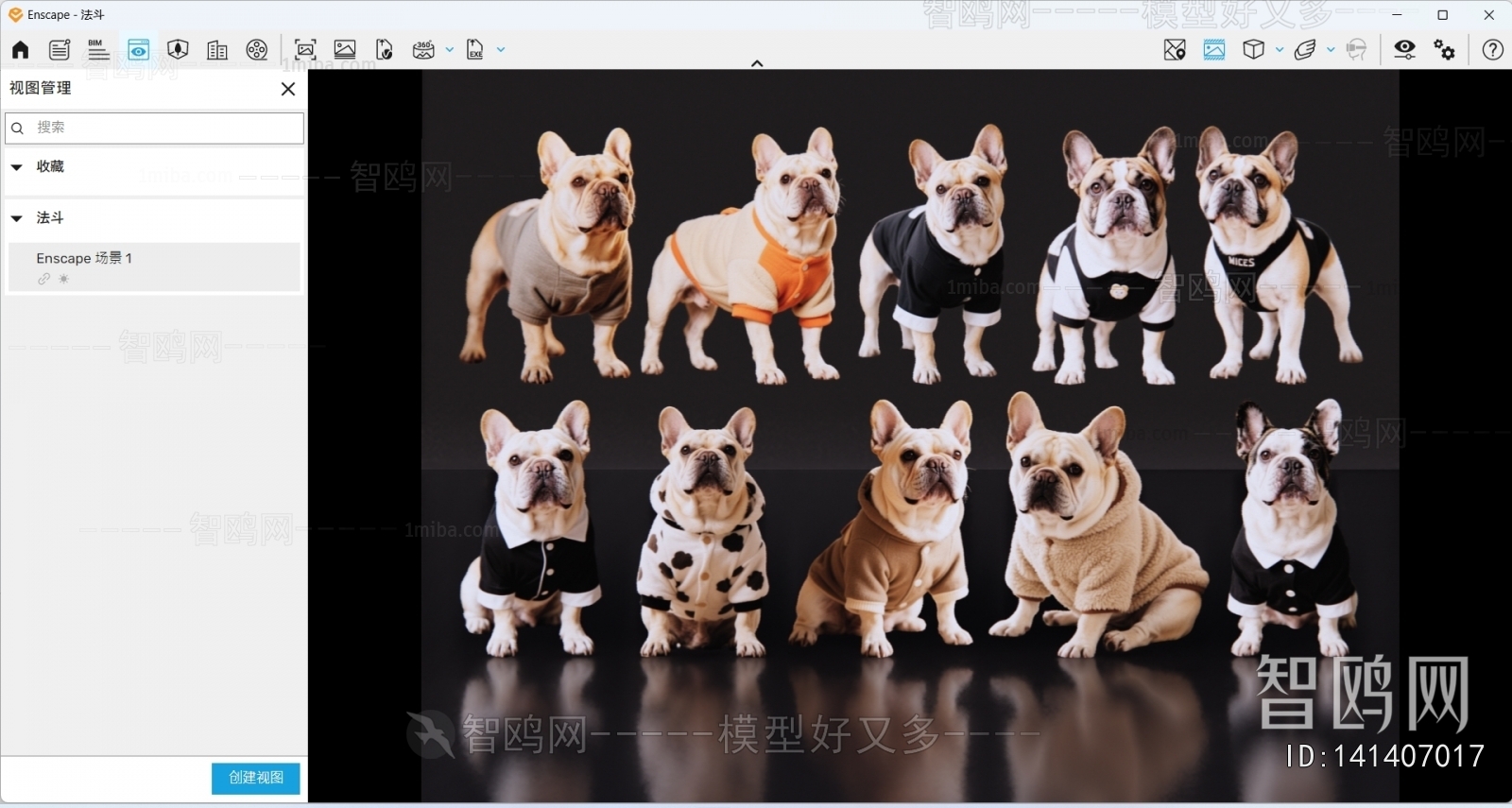The image size is (1512, 808).
Task: Maximize the Enscape window
Action: coord(1443,15)
